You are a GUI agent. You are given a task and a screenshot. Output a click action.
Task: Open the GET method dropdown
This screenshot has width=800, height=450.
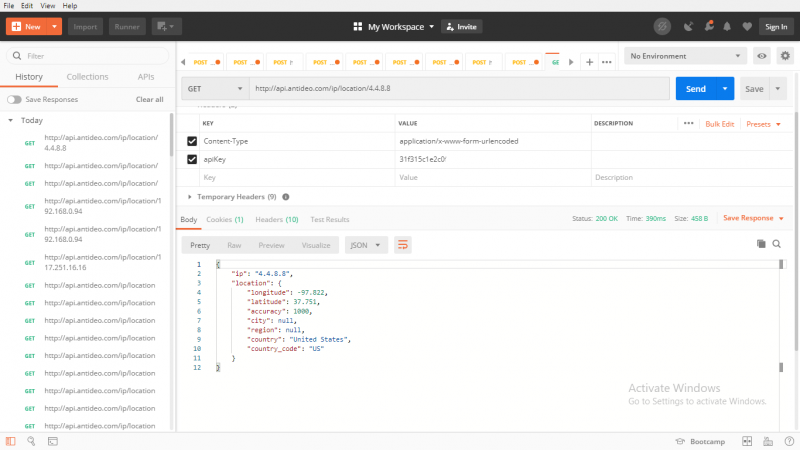coord(215,89)
